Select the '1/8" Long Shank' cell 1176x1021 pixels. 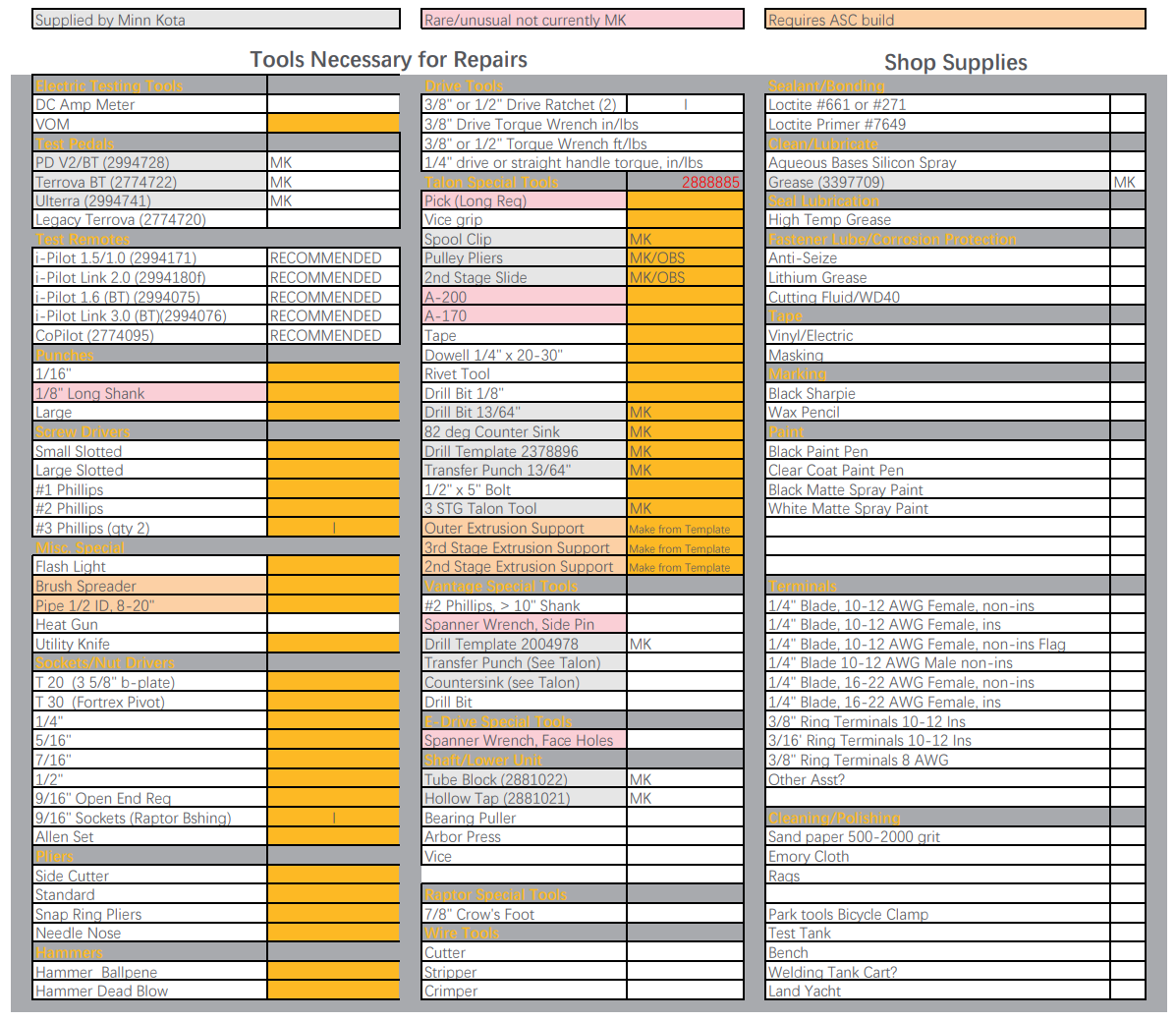pos(150,393)
